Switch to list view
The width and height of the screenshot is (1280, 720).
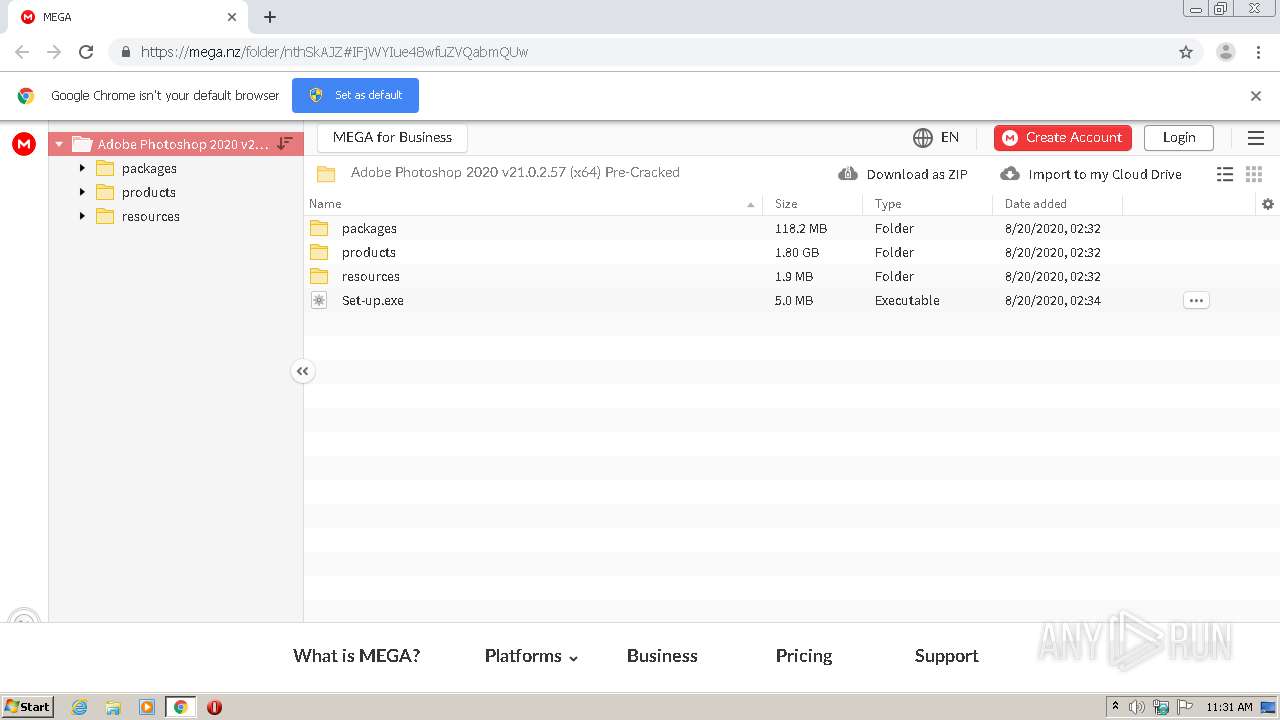click(1225, 174)
